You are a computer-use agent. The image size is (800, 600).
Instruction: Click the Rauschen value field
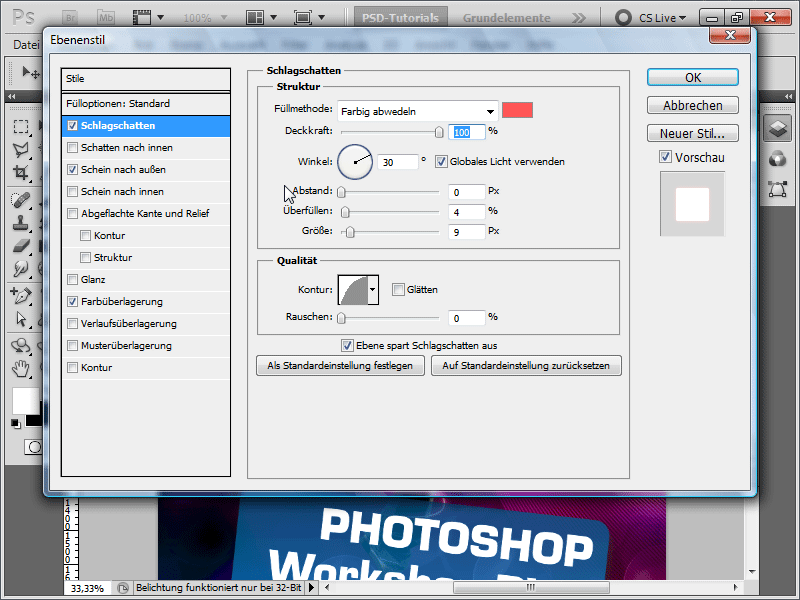click(x=466, y=318)
